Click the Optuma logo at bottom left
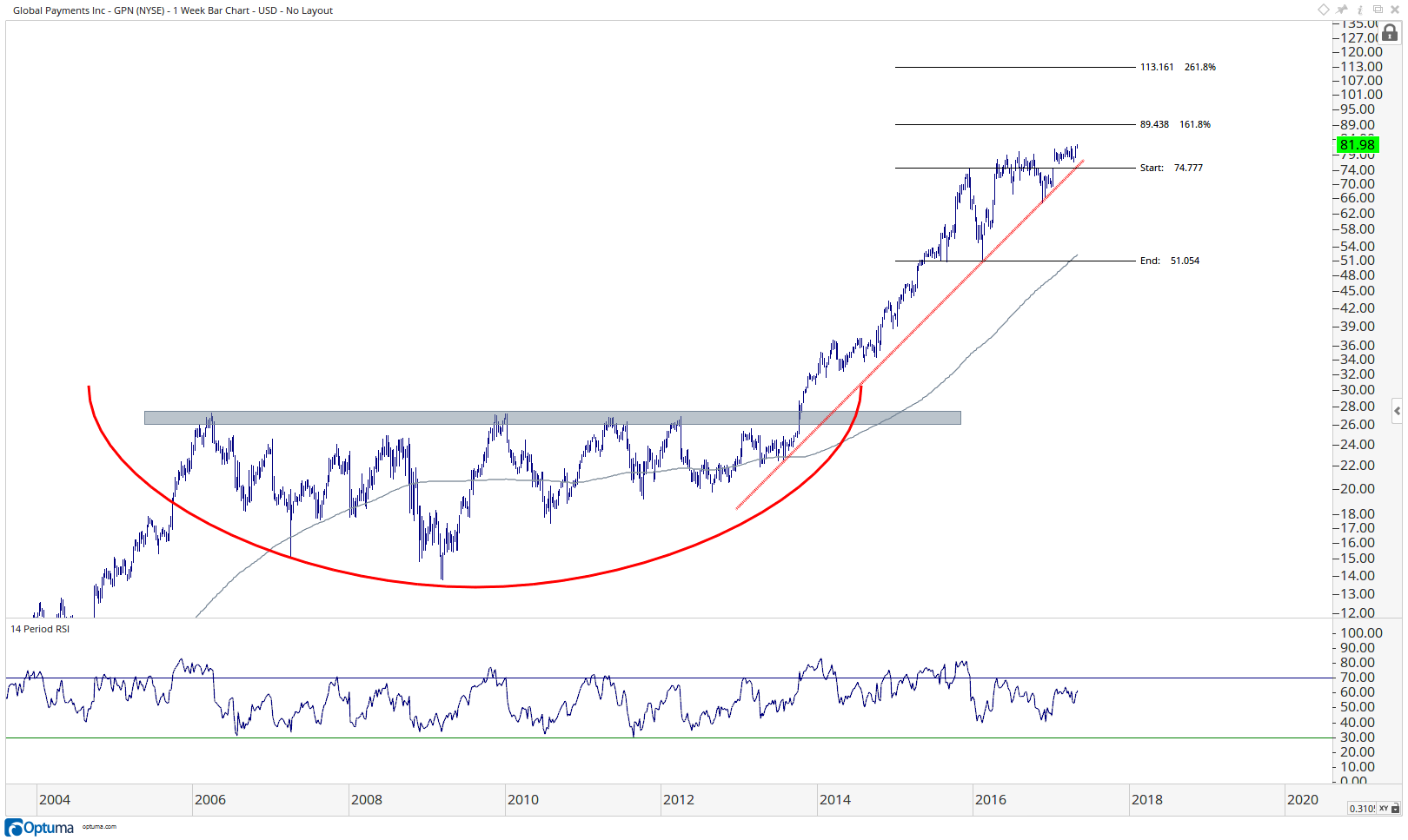This screenshot has width=1408, height=840. point(40,827)
